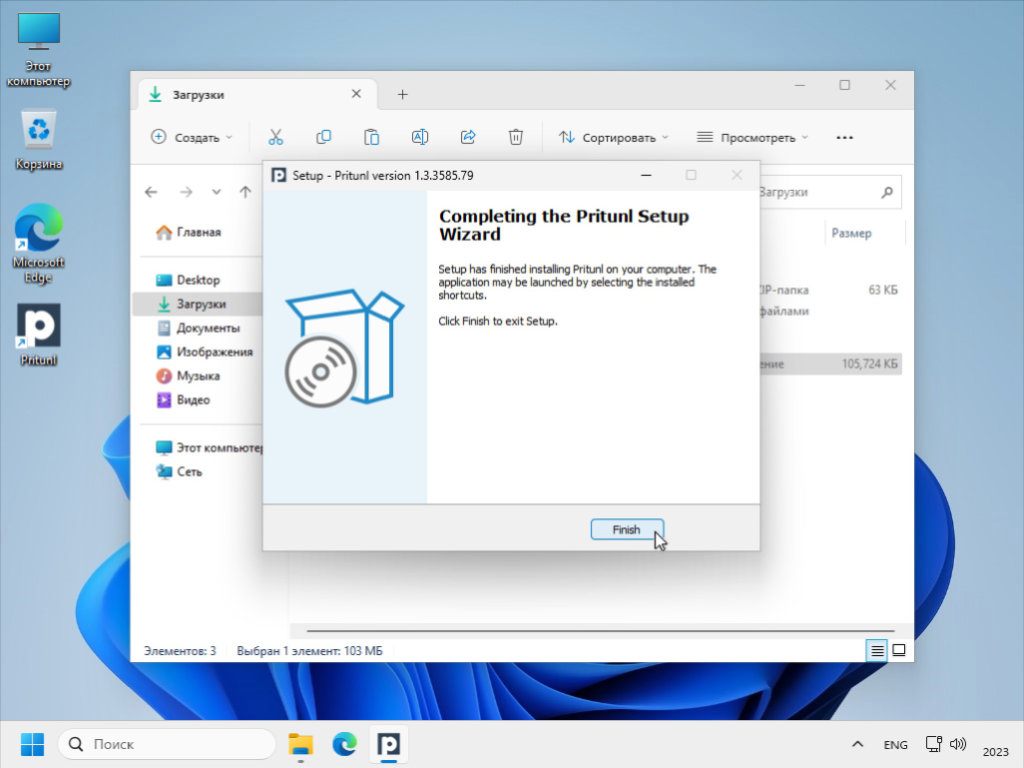Select Видео in Explorer sidebar
This screenshot has height=768, width=1024.
[x=183, y=400]
